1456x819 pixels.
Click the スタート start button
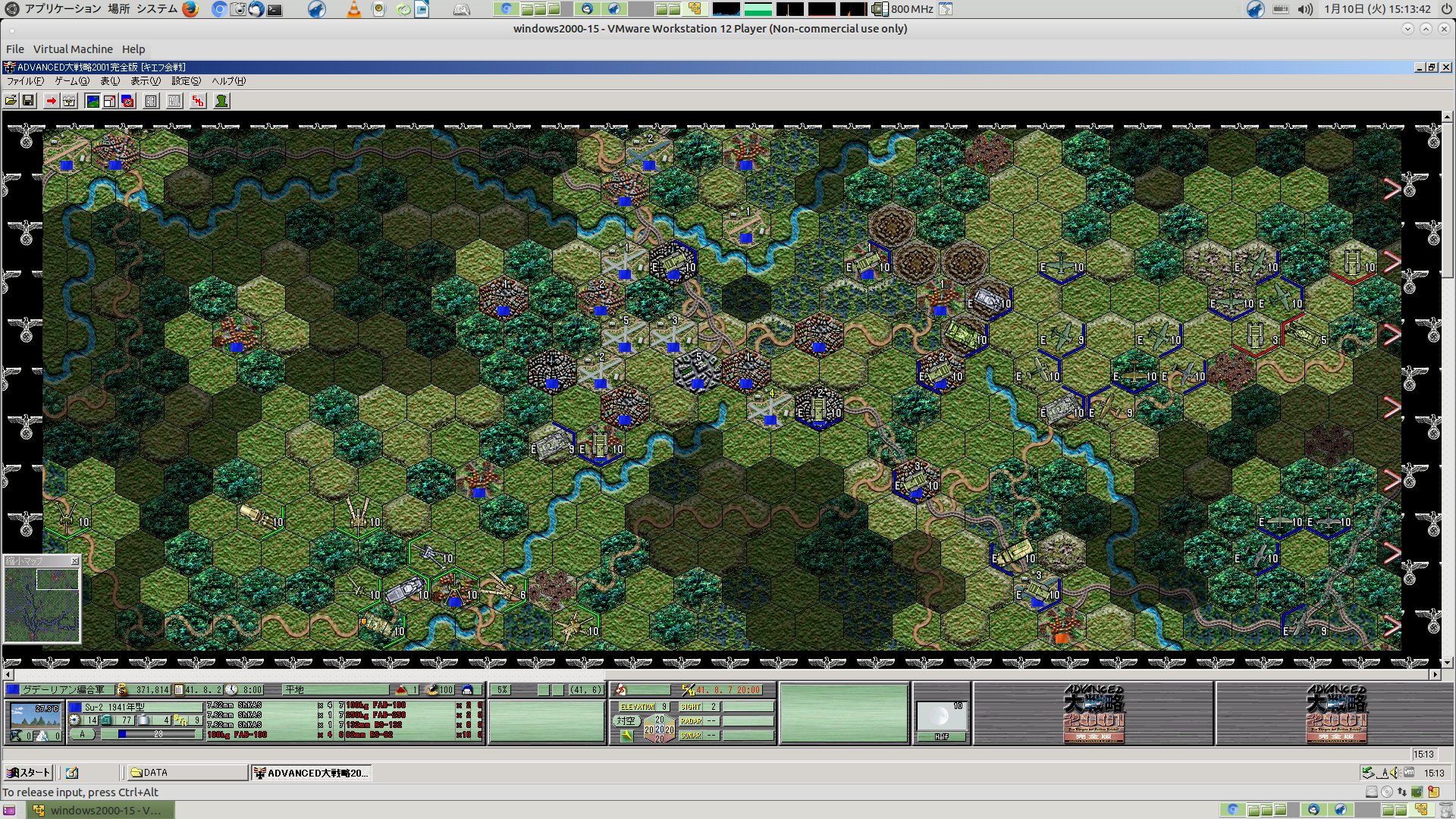(28, 773)
